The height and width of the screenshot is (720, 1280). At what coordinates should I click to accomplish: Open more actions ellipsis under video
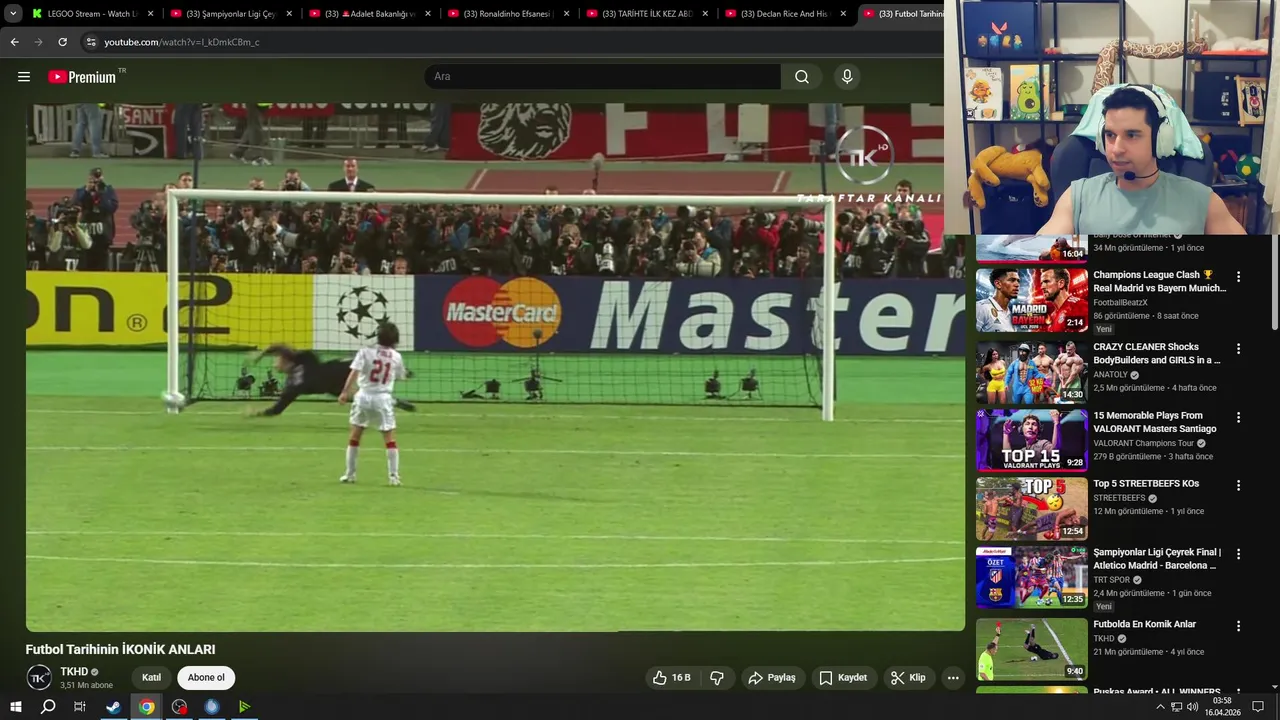(953, 678)
